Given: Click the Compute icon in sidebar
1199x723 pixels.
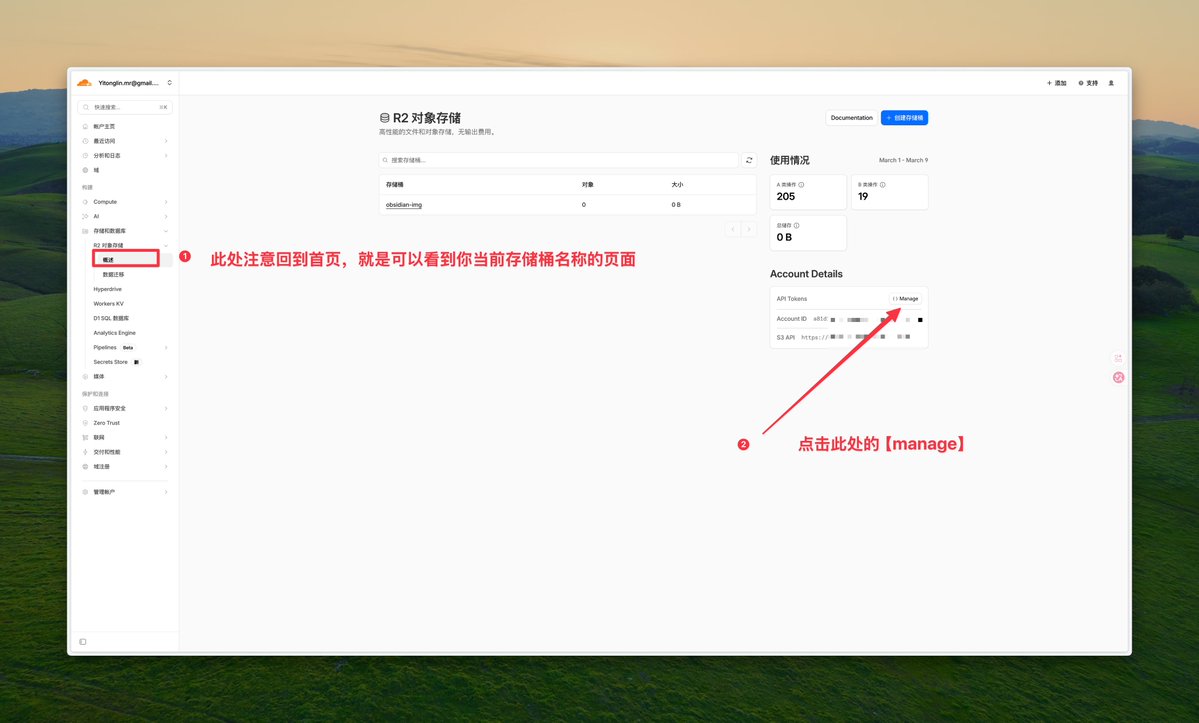Looking at the screenshot, I should pos(85,202).
